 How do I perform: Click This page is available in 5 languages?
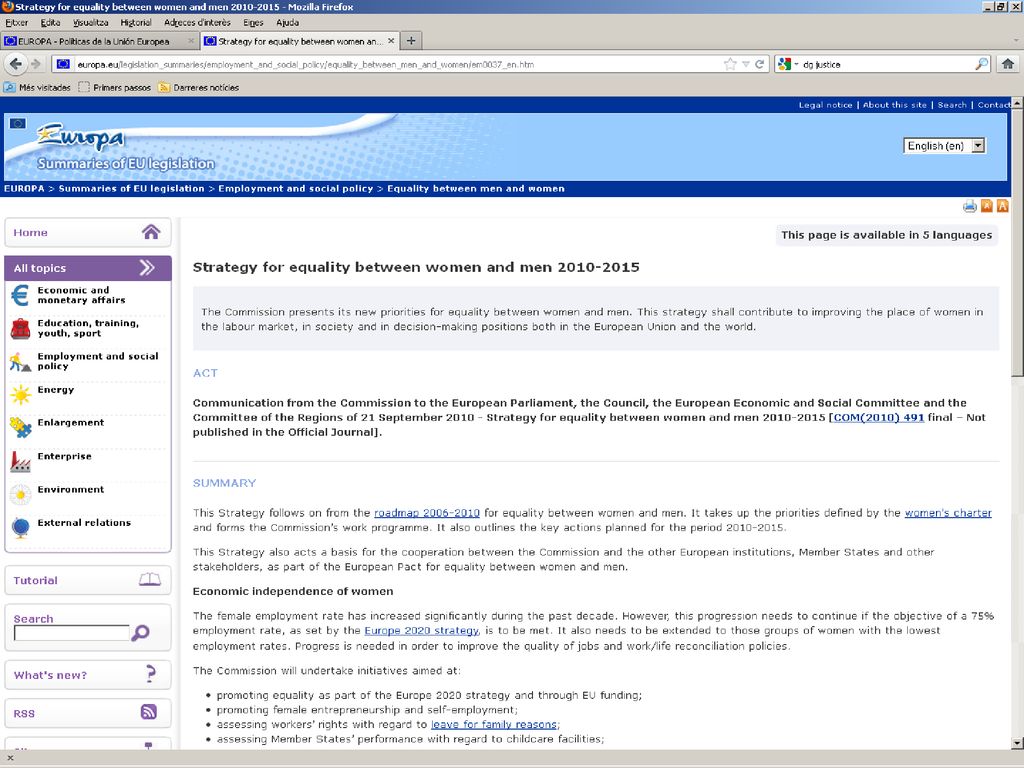click(x=886, y=235)
